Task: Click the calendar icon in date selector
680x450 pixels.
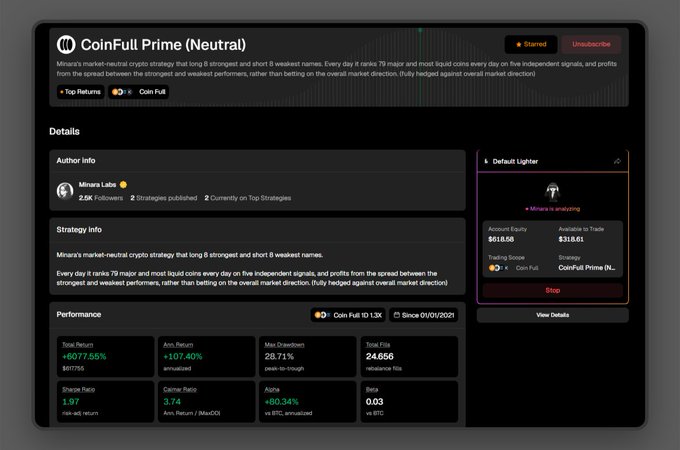Action: coord(396,315)
